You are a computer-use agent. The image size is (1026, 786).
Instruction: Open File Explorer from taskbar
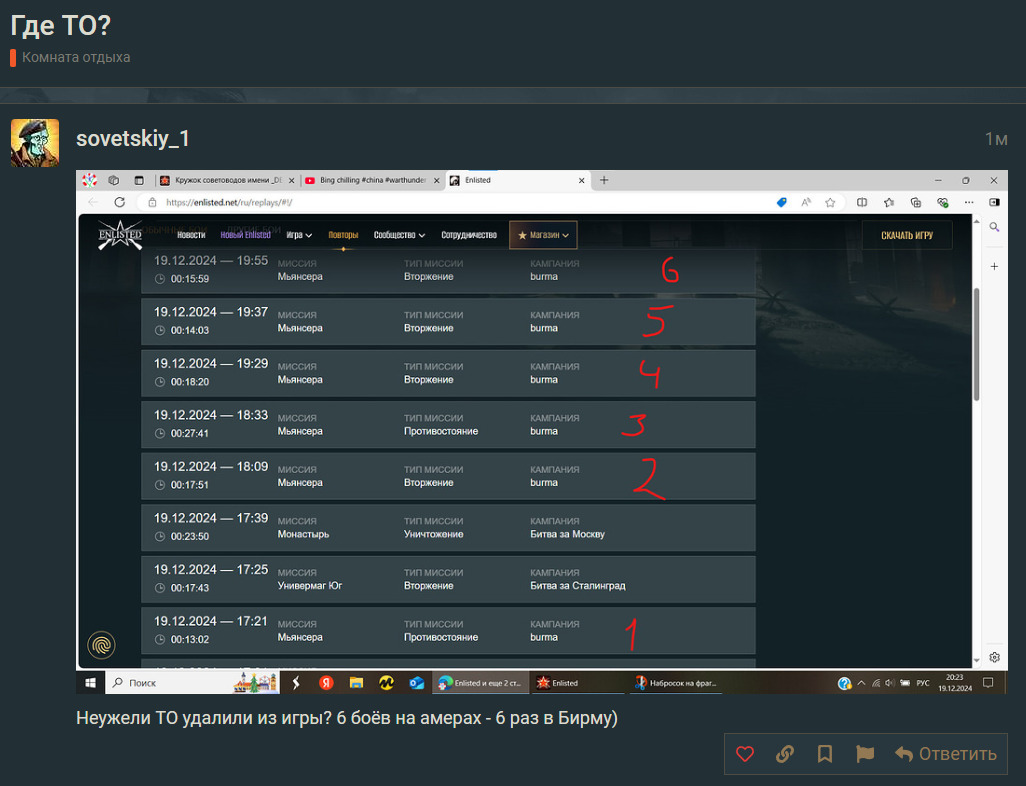(356, 683)
